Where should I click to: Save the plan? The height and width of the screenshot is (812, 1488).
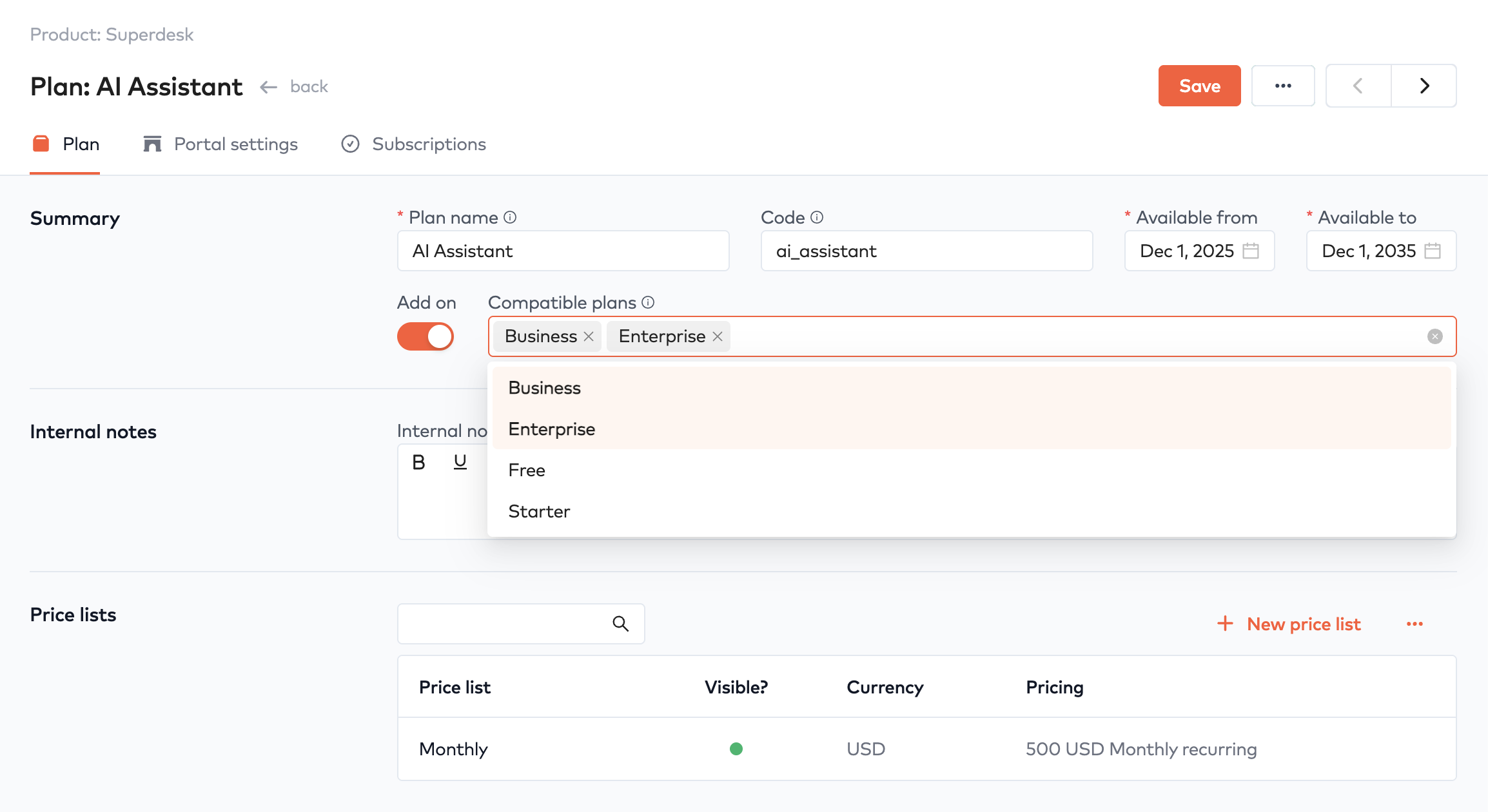1199,86
